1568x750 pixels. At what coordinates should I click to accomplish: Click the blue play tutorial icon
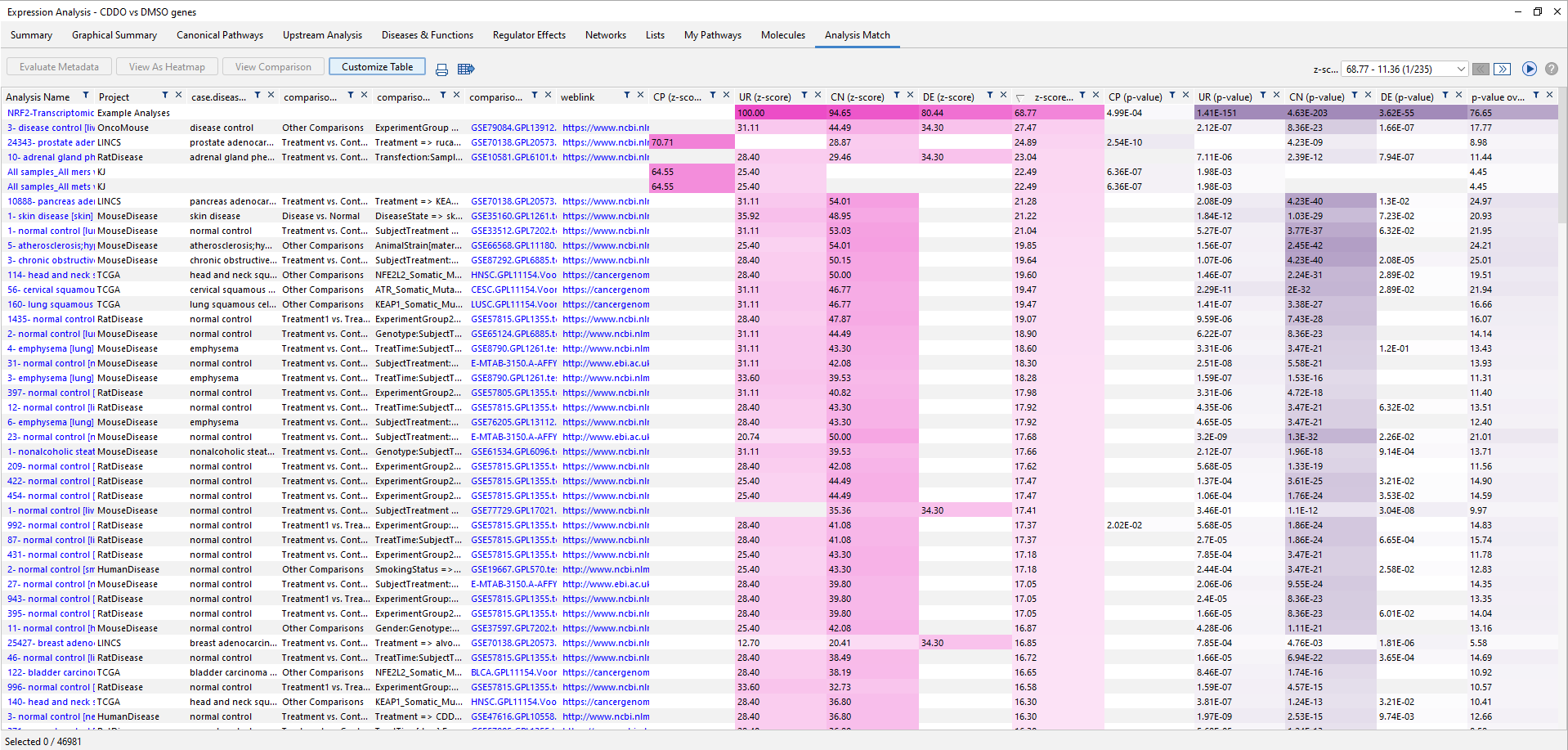pyautogui.click(x=1530, y=70)
